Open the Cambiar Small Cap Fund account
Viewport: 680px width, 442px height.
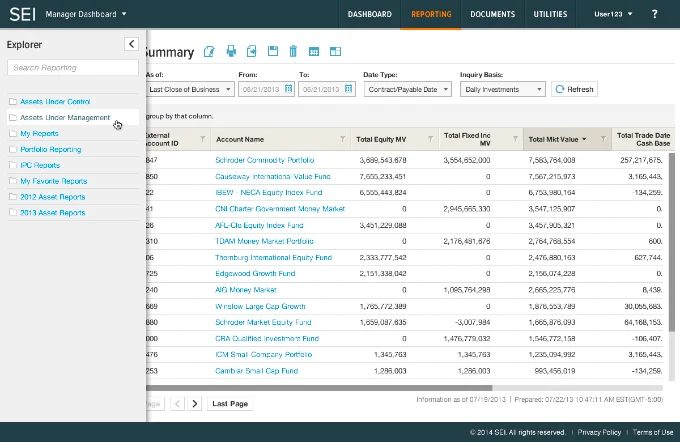tap(256, 371)
